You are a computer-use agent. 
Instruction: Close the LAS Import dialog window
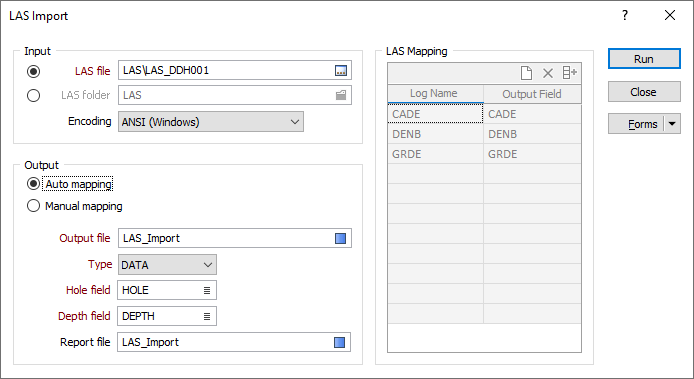point(670,15)
